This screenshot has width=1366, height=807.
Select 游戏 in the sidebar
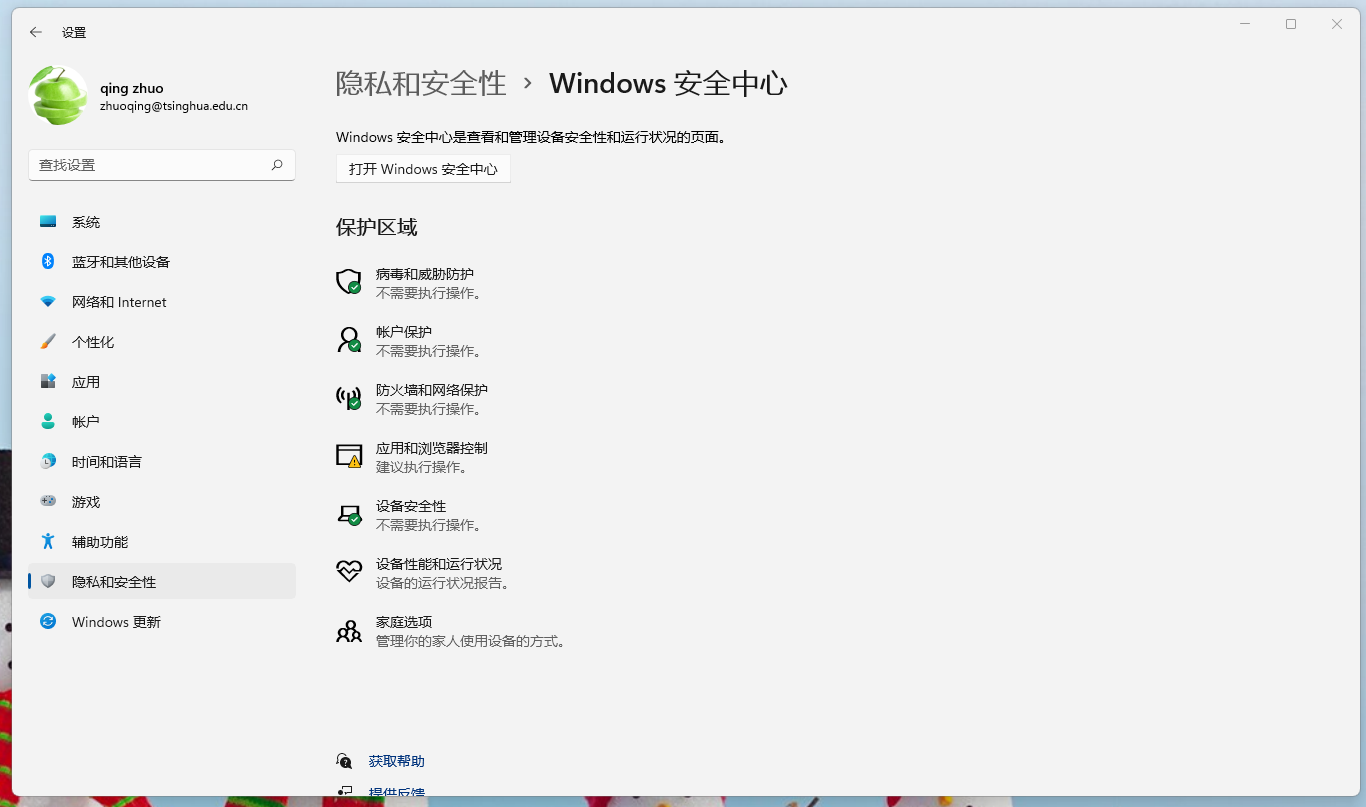point(162,502)
